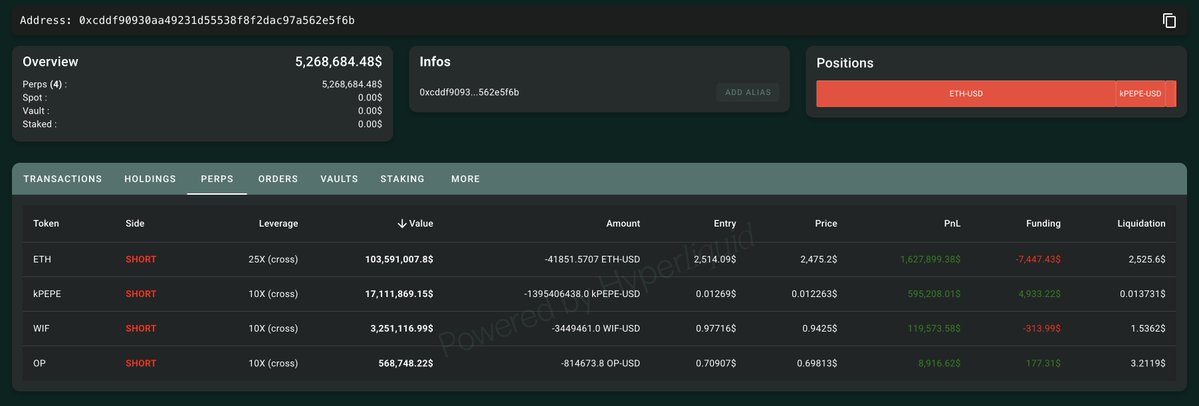Expand the More menu

[465, 179]
